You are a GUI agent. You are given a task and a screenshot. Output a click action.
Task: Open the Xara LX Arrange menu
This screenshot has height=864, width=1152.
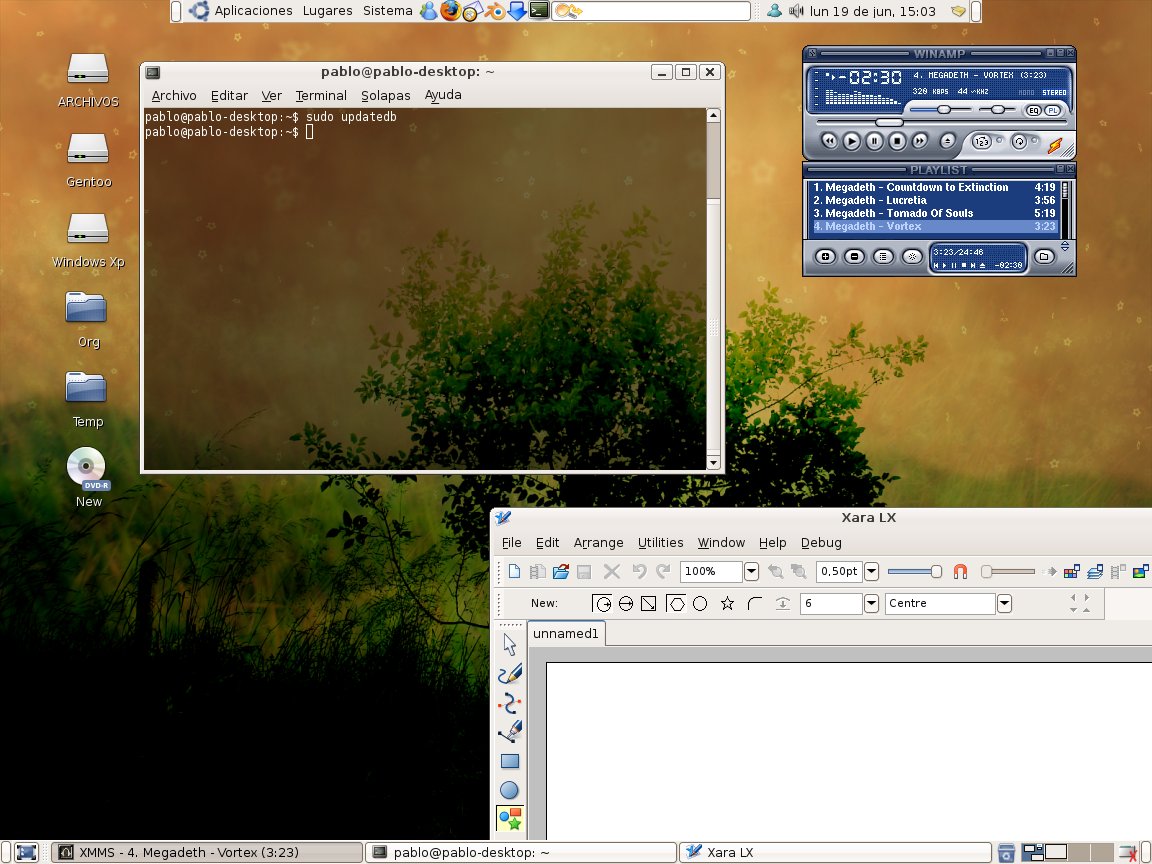[598, 542]
